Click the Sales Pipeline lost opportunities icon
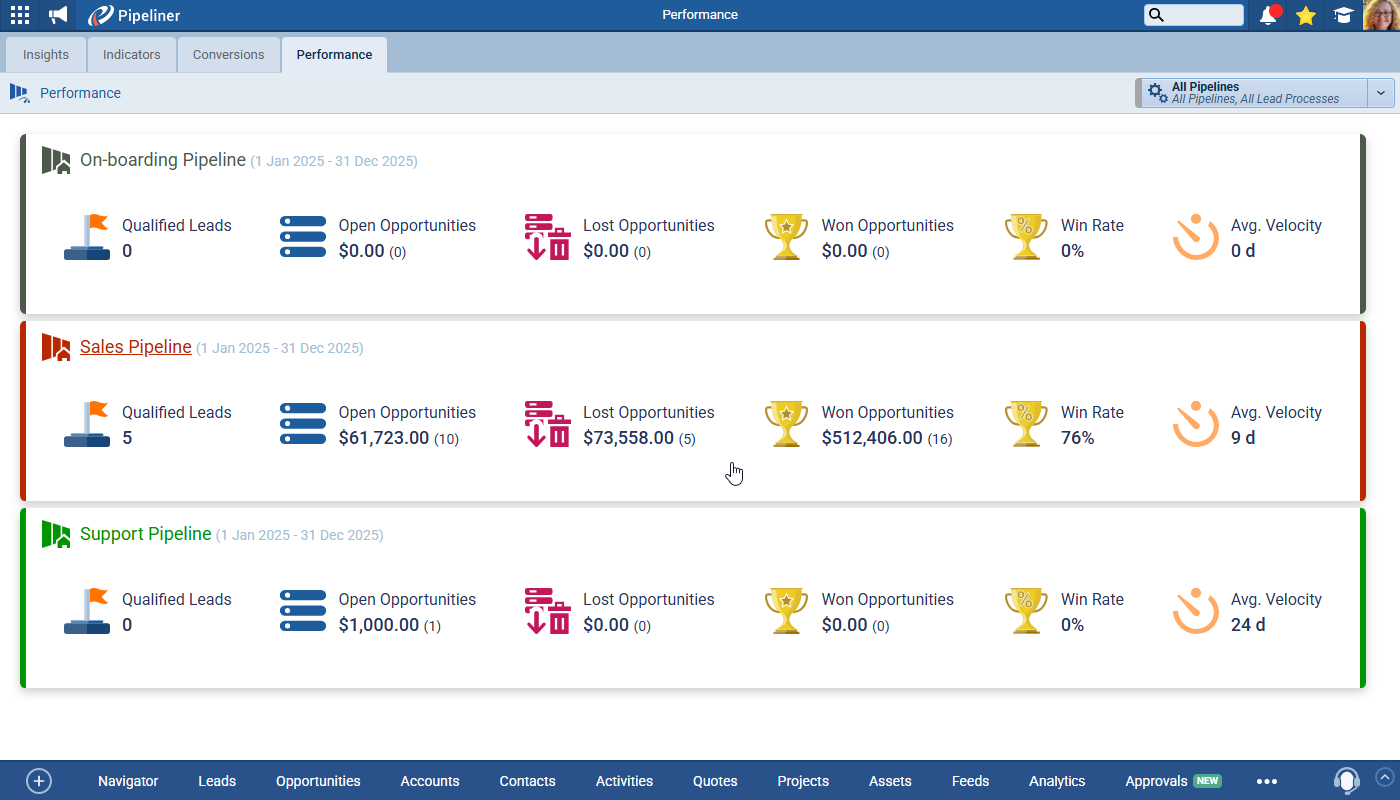 (x=547, y=424)
